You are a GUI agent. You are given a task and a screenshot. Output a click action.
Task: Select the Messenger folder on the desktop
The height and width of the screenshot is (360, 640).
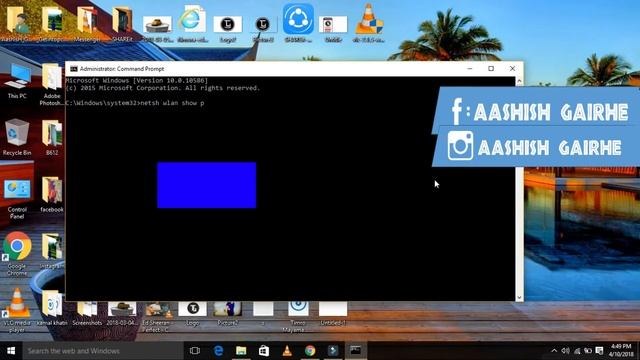coord(87,24)
